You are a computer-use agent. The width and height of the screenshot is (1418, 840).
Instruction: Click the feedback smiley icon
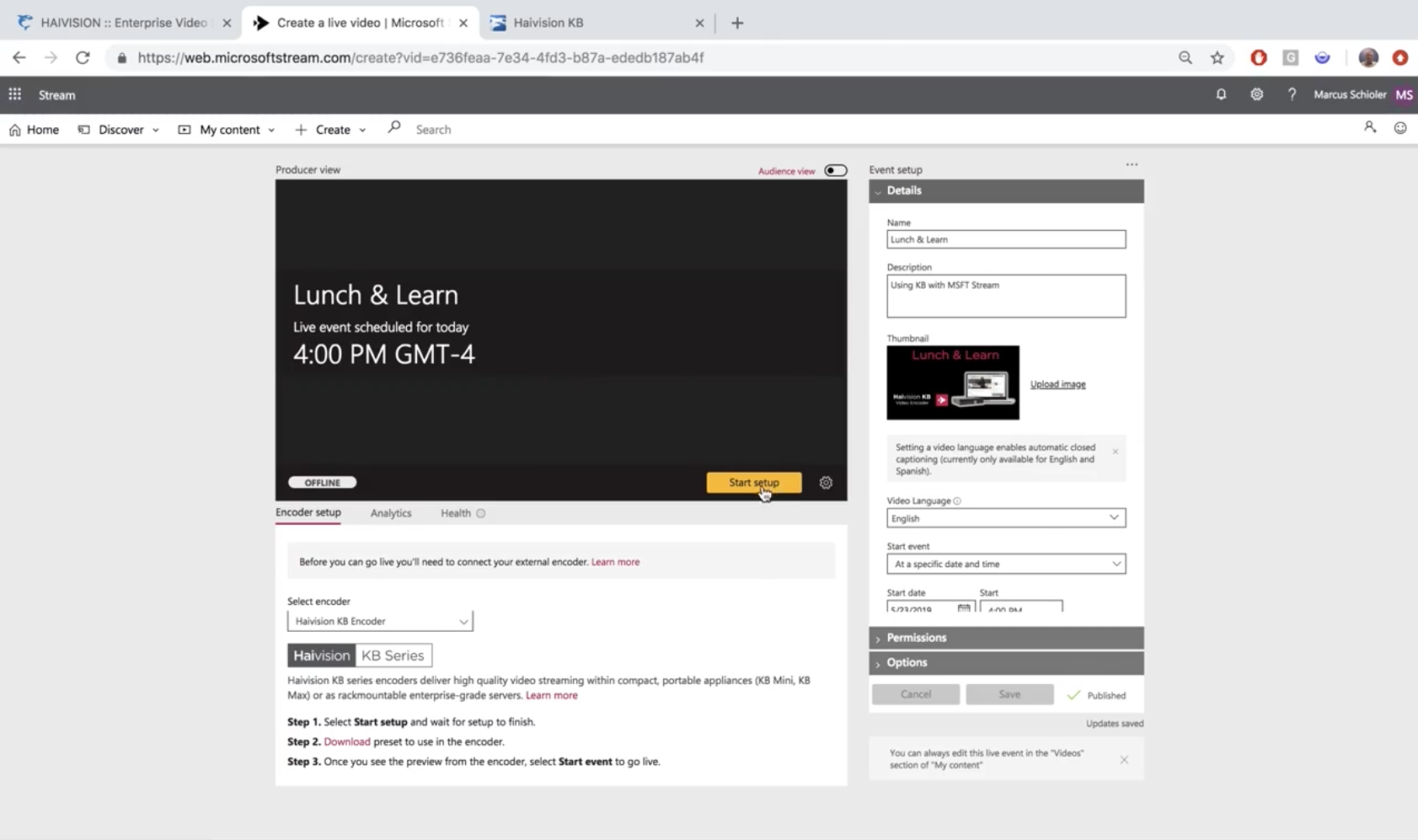pos(1400,128)
